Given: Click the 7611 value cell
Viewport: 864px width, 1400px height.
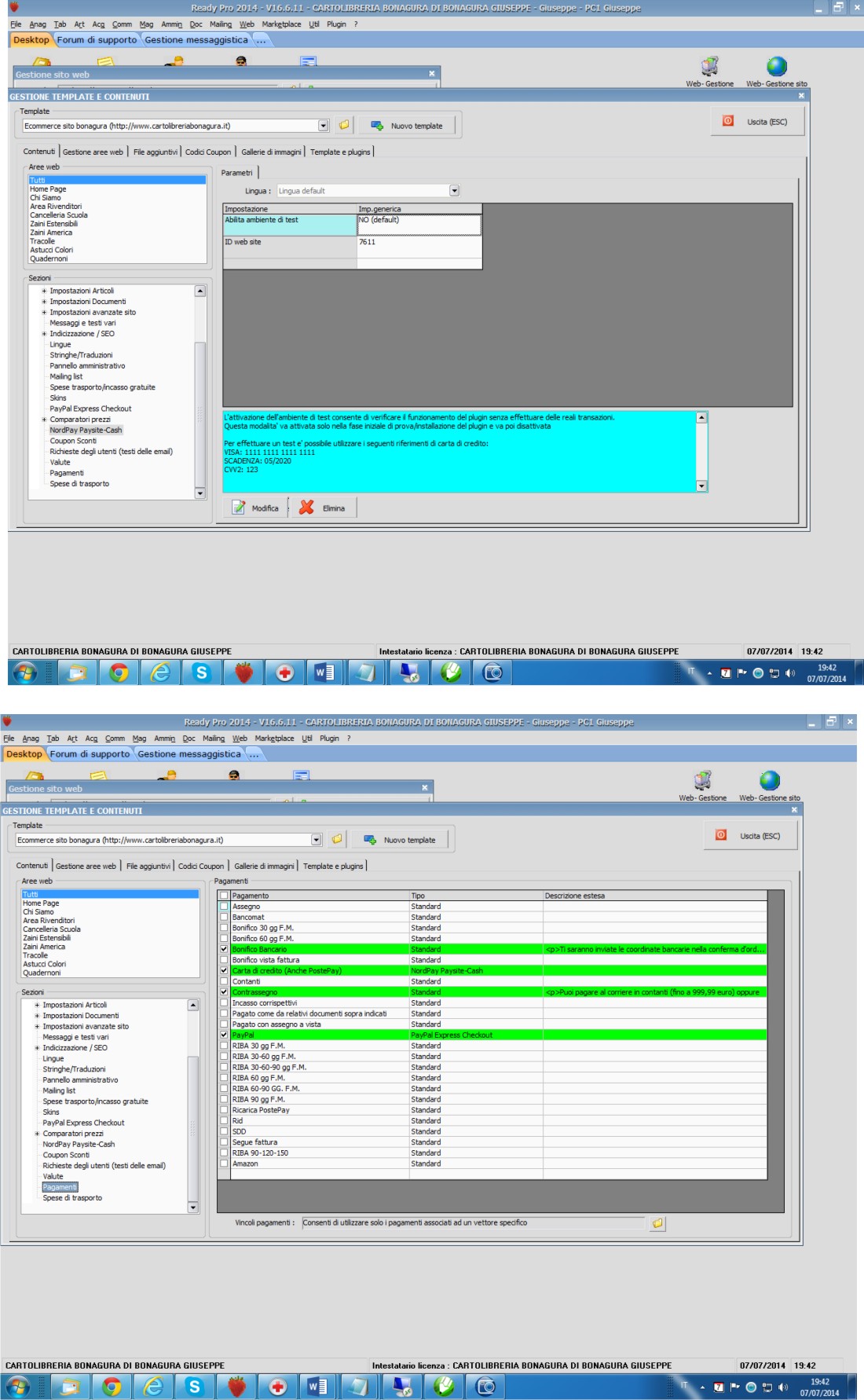Looking at the screenshot, I should click(x=419, y=247).
